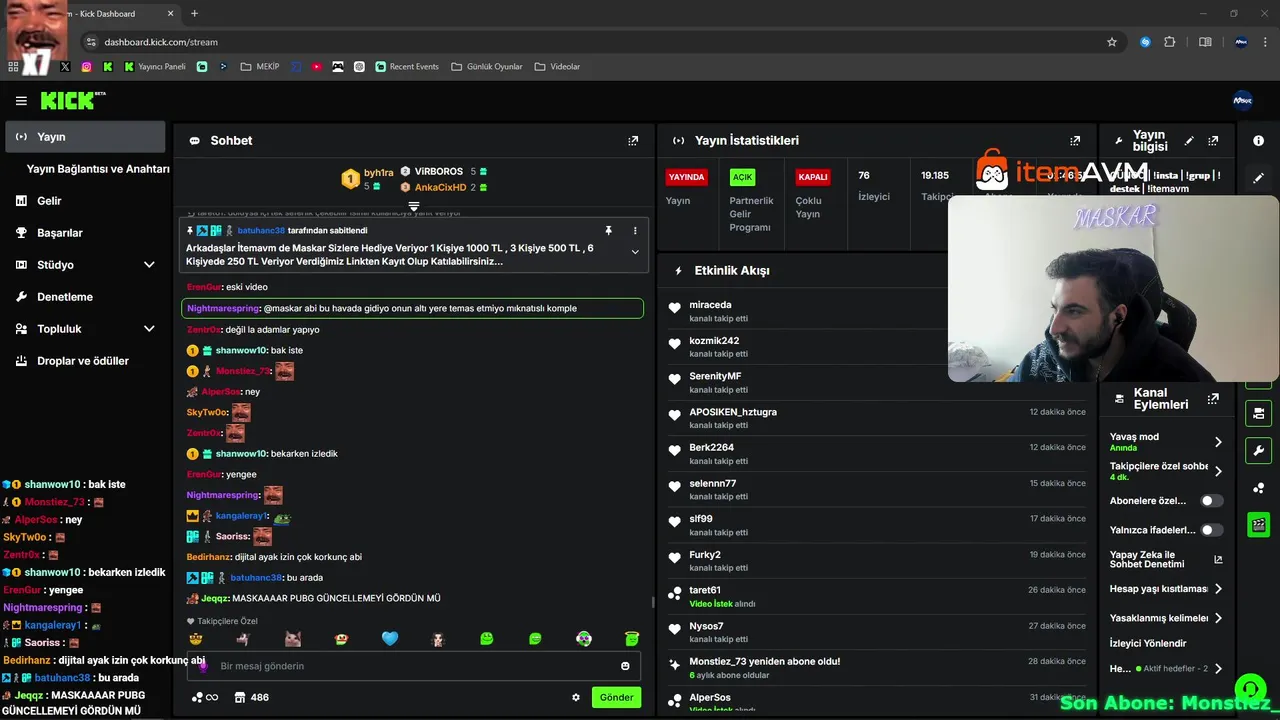Click the info icon in right sidebar
Viewport: 1280px width, 720px height.
point(1259,141)
